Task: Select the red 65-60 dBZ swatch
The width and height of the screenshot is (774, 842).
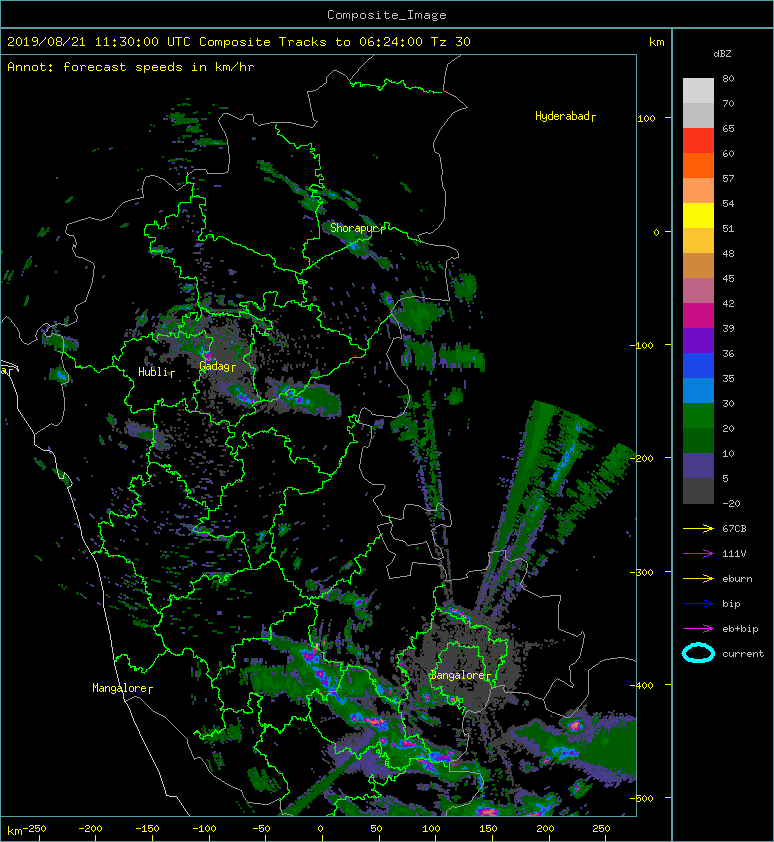Action: point(698,141)
